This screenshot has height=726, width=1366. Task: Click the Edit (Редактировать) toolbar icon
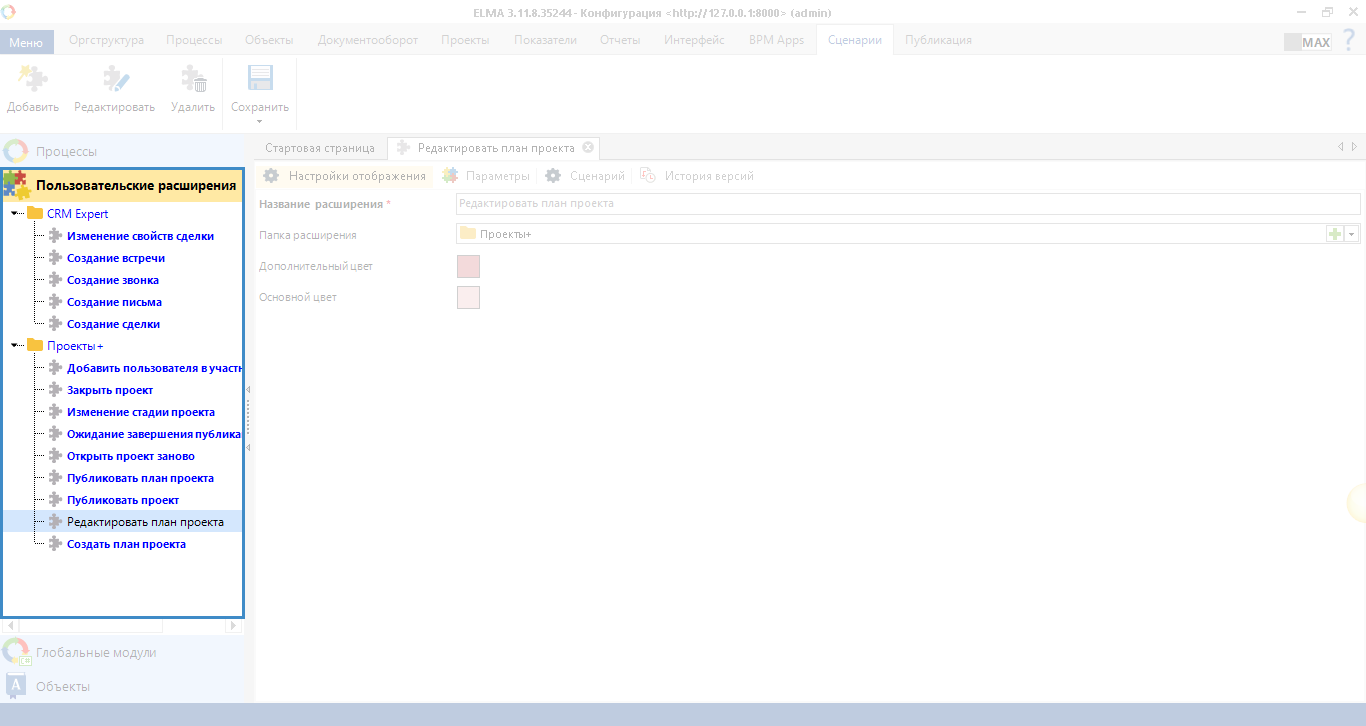pyautogui.click(x=115, y=80)
